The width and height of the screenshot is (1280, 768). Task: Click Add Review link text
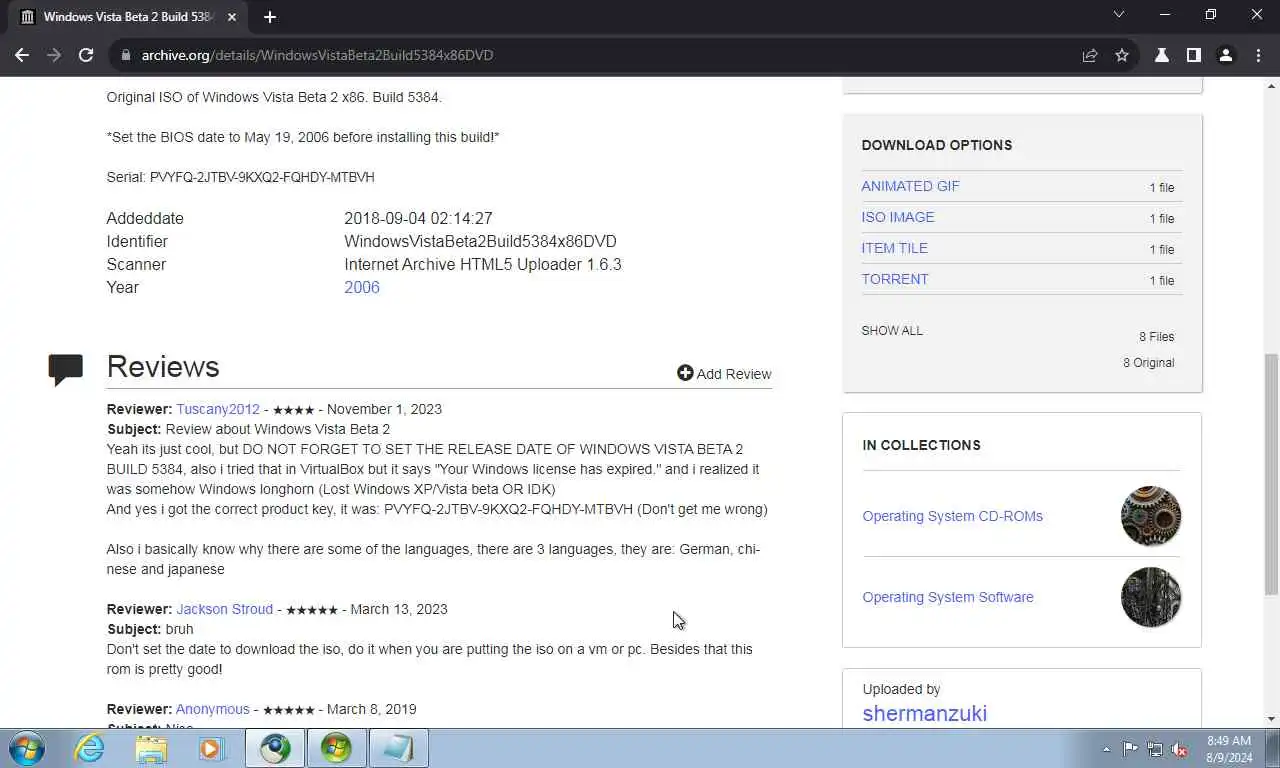734,374
